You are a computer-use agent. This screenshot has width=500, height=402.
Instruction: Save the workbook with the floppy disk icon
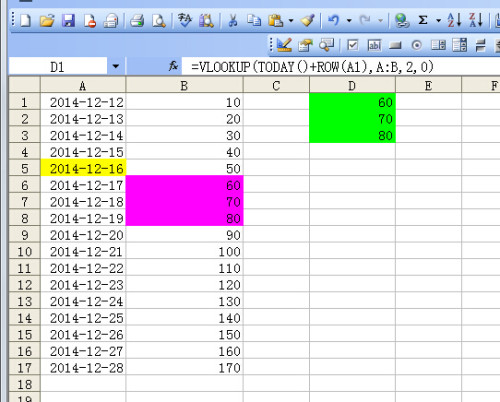[68, 21]
